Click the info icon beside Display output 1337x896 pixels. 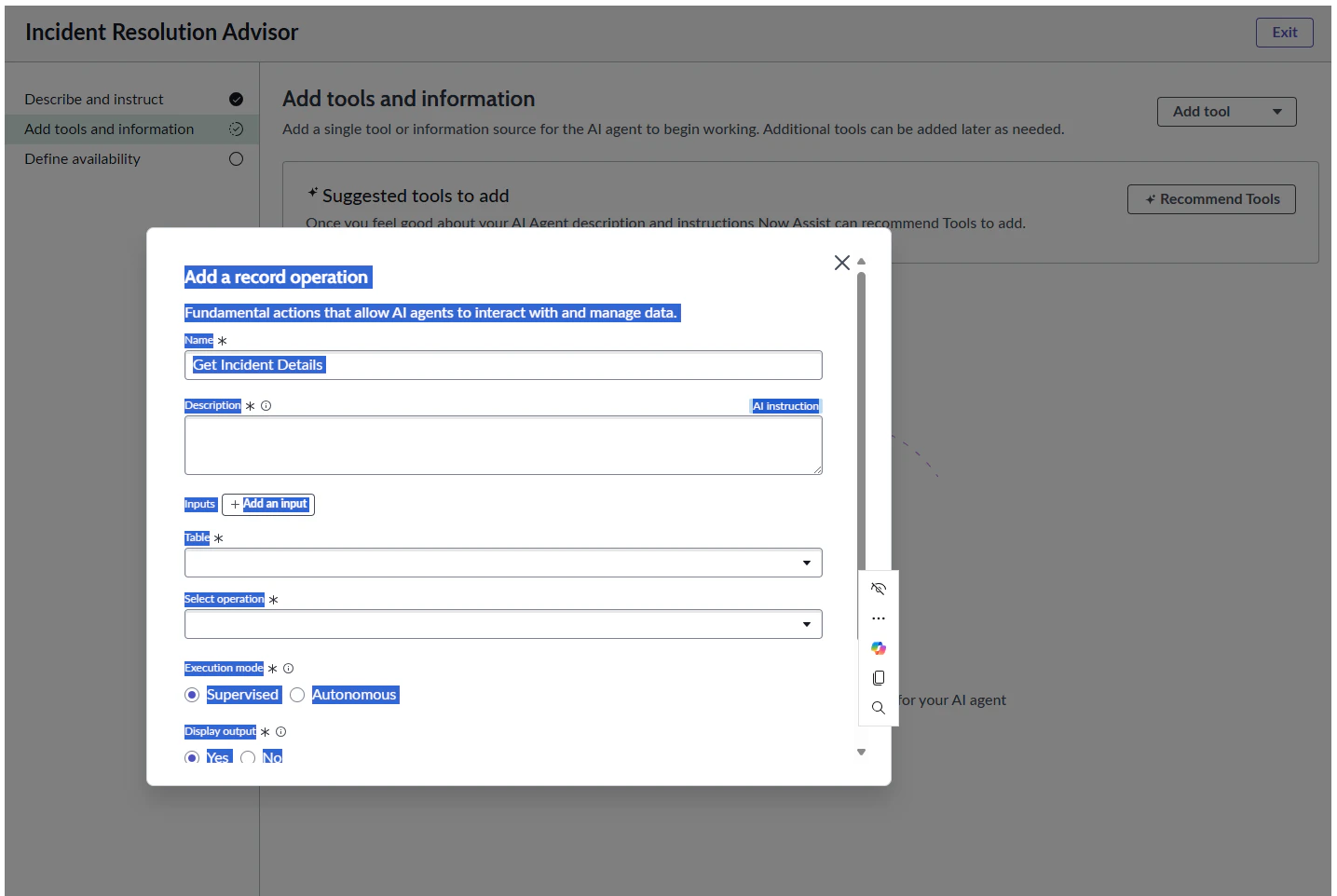pos(281,732)
